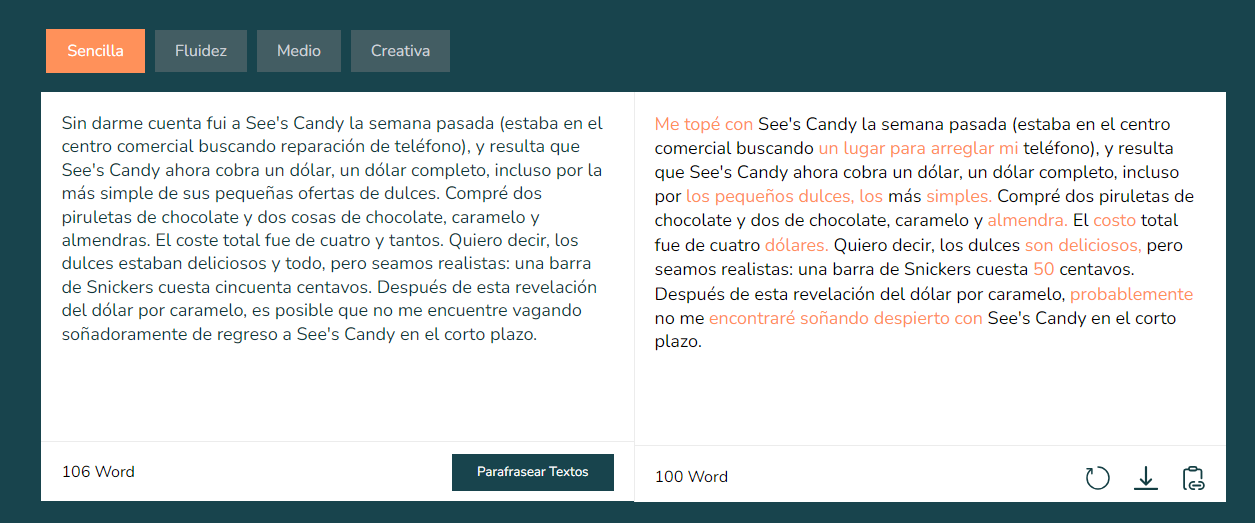
Task: Click the highlighted phrase "Me topé con"
Action: pyautogui.click(x=704, y=125)
